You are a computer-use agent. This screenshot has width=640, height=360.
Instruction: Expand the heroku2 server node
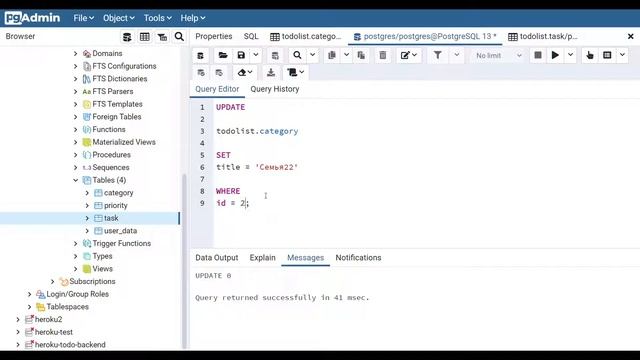(18, 319)
